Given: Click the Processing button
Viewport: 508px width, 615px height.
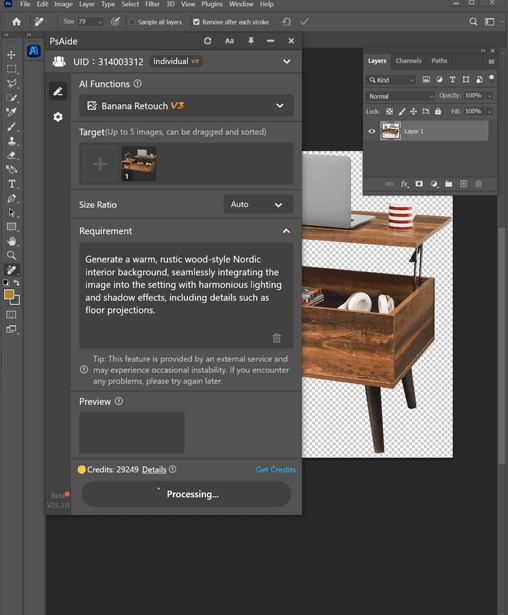Looking at the screenshot, I should [186, 494].
